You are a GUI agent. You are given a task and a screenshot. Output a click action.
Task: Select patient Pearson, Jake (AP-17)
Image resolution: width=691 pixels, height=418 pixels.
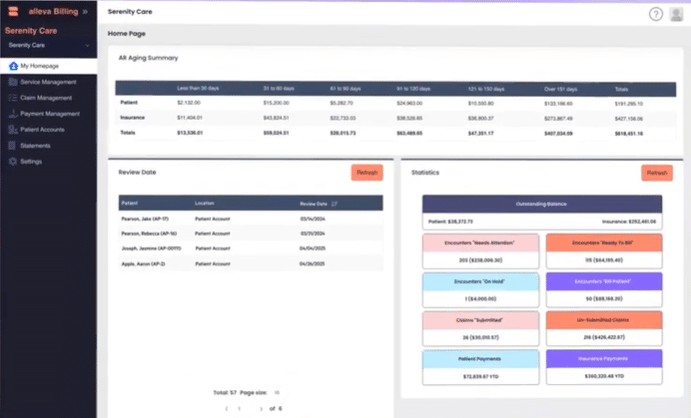pyautogui.click(x=145, y=218)
